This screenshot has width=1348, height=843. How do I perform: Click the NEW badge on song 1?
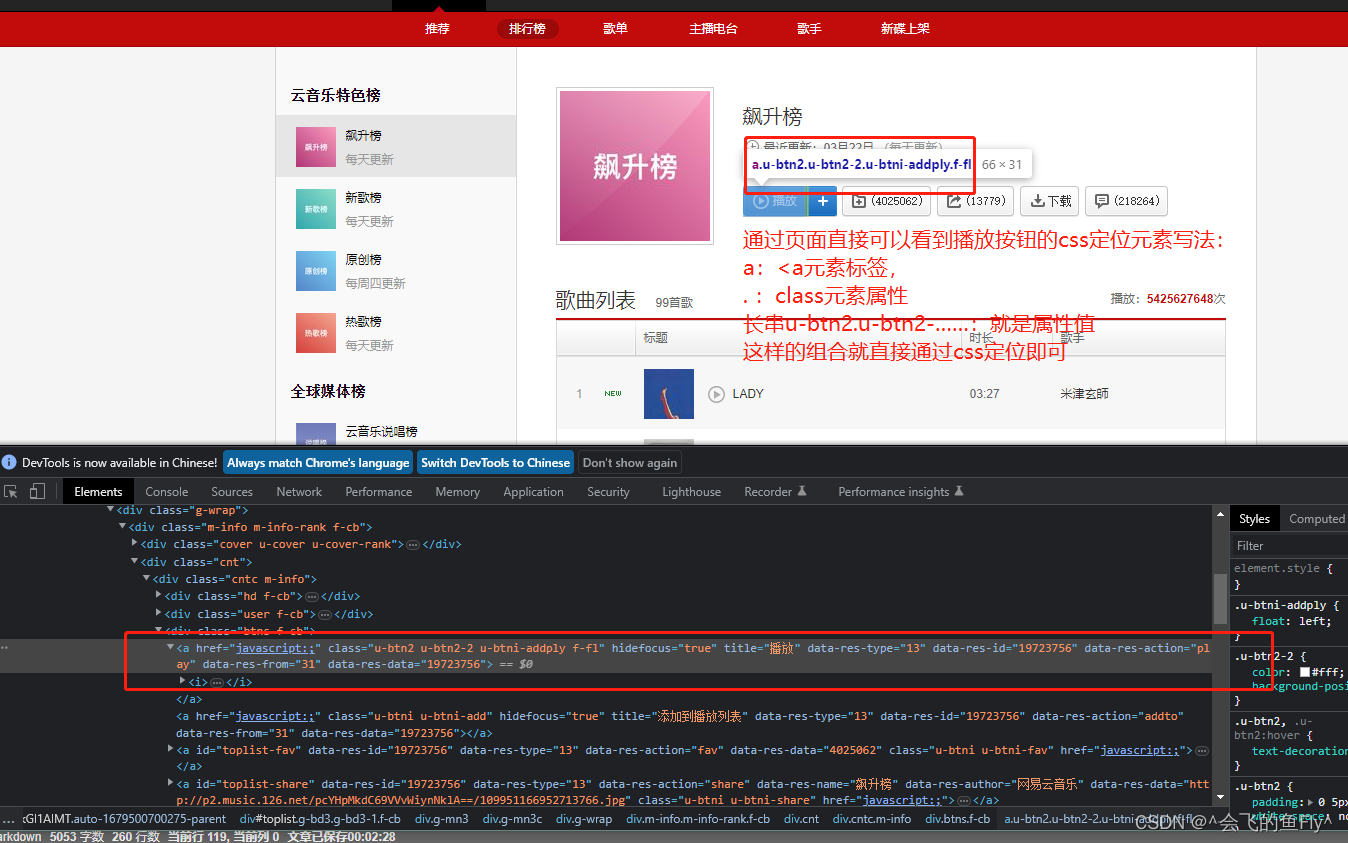pyautogui.click(x=613, y=394)
